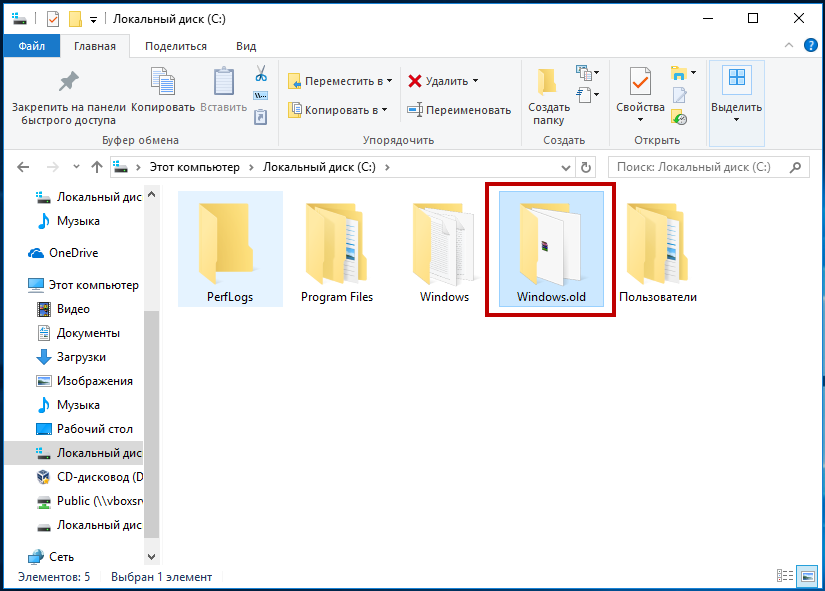Click the search box field

708,167
